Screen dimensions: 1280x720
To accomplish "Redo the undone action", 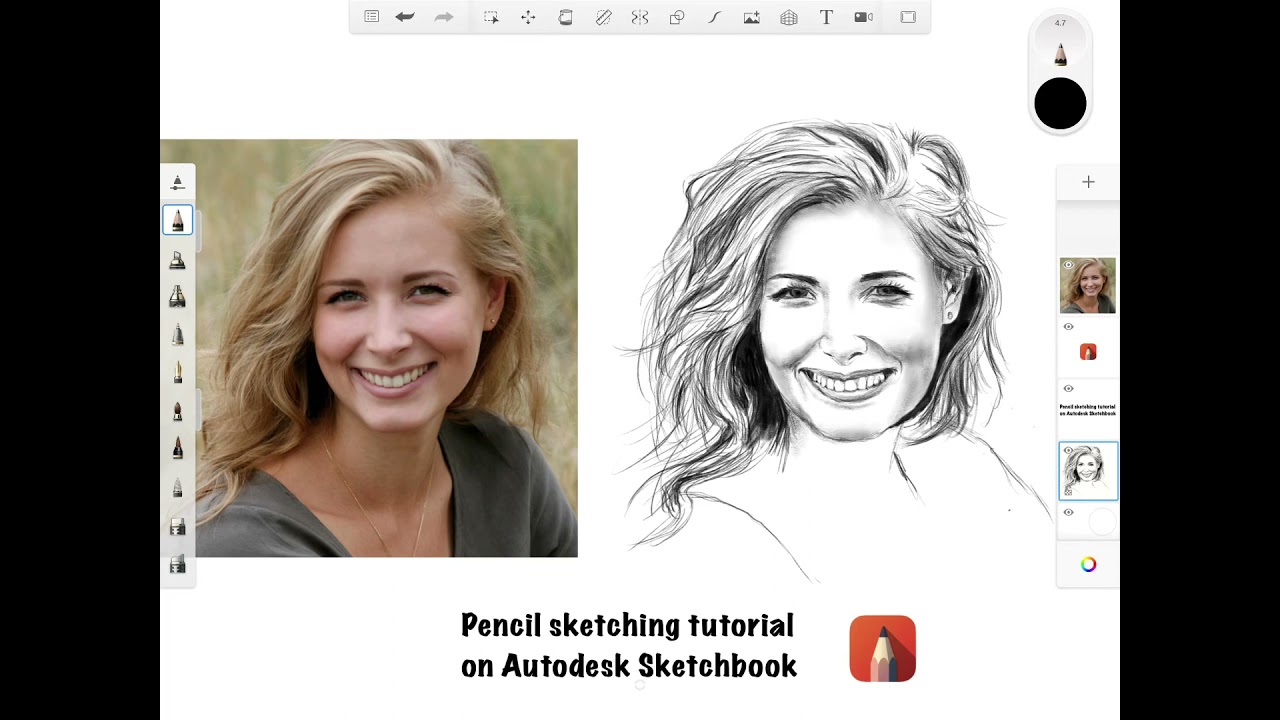I will coord(444,17).
